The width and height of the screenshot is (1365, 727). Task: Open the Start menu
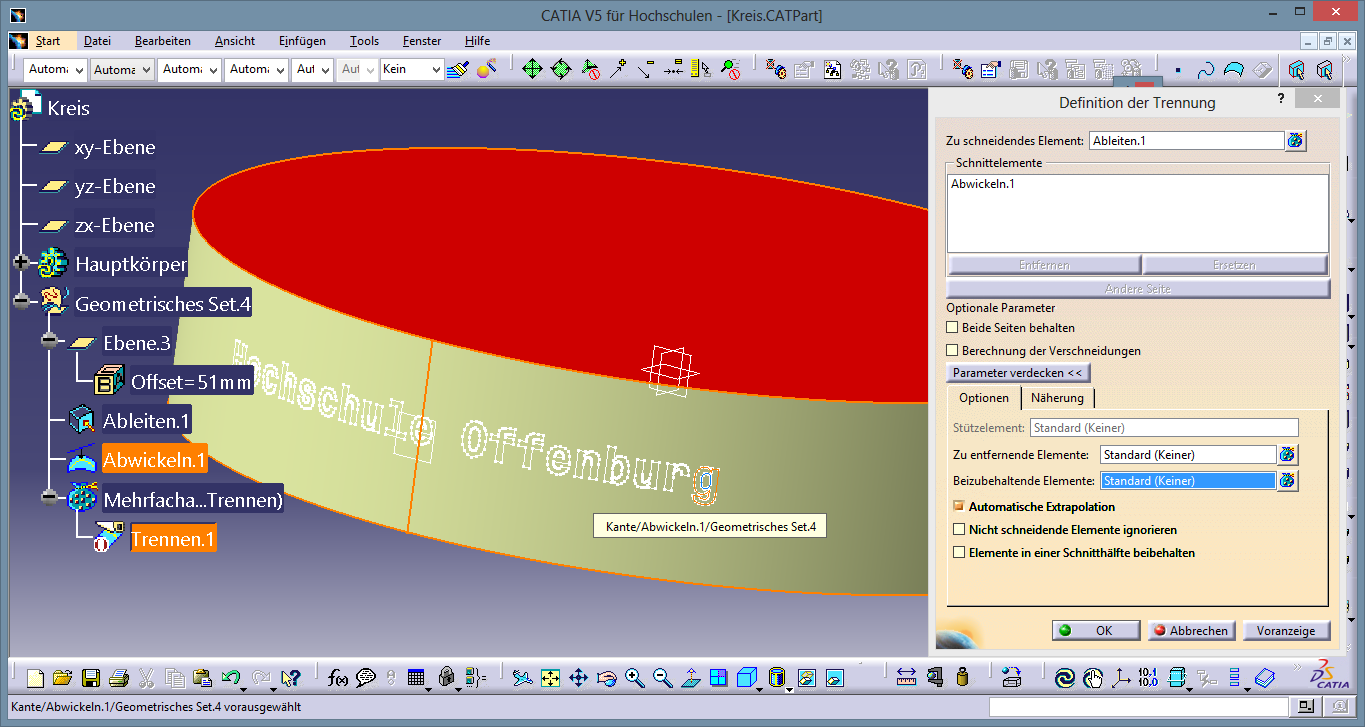[47, 41]
